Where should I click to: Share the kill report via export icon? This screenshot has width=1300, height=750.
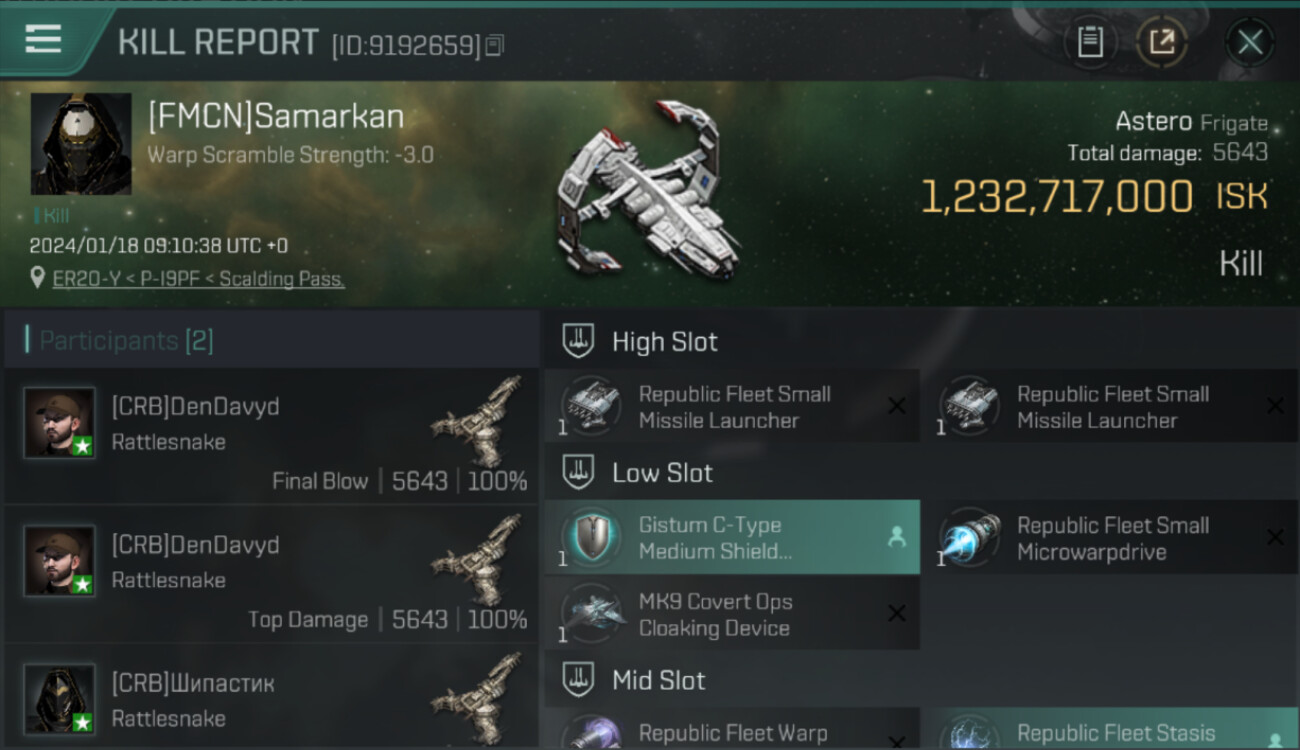[x=1162, y=42]
